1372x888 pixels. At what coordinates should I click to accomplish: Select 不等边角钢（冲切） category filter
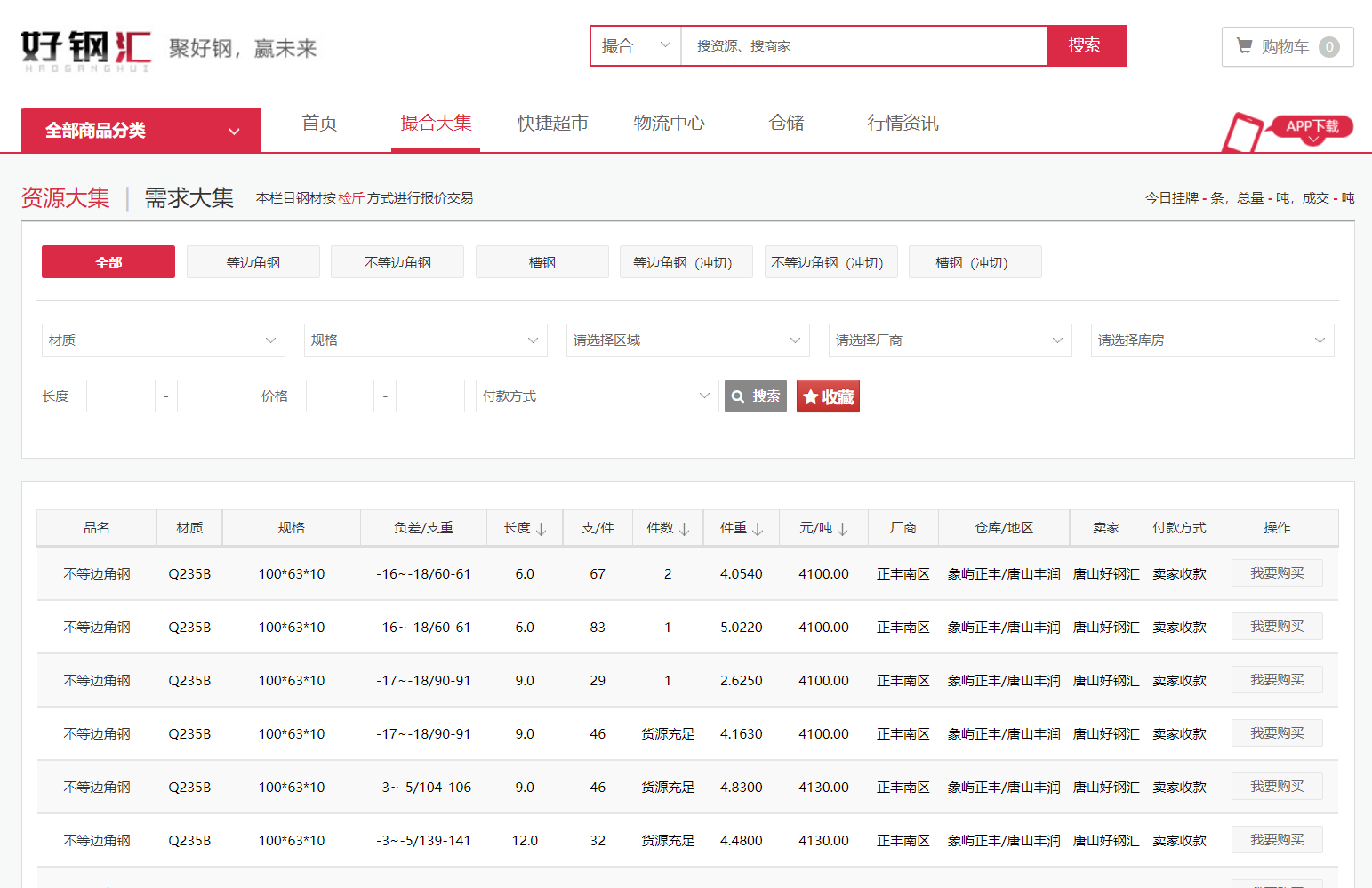pos(830,262)
